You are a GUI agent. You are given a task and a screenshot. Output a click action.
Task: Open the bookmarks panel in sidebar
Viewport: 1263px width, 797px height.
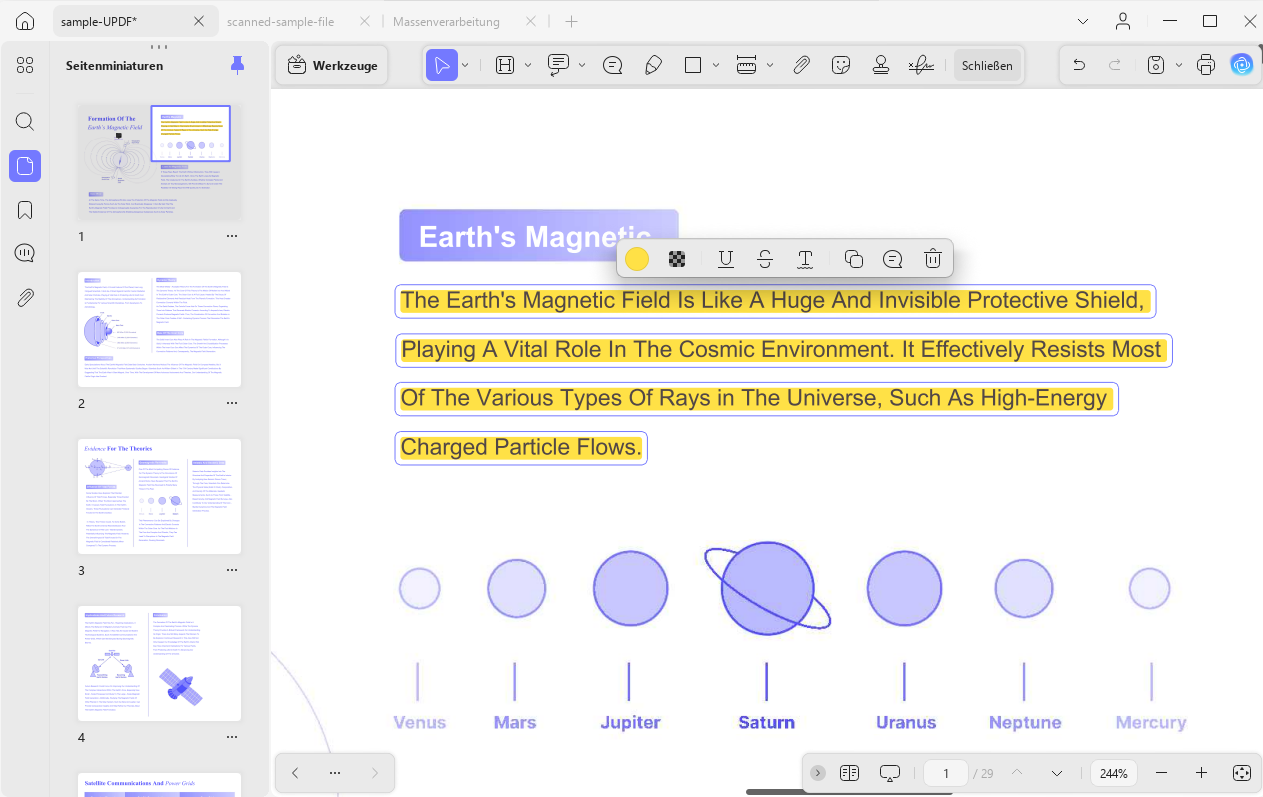pos(25,210)
